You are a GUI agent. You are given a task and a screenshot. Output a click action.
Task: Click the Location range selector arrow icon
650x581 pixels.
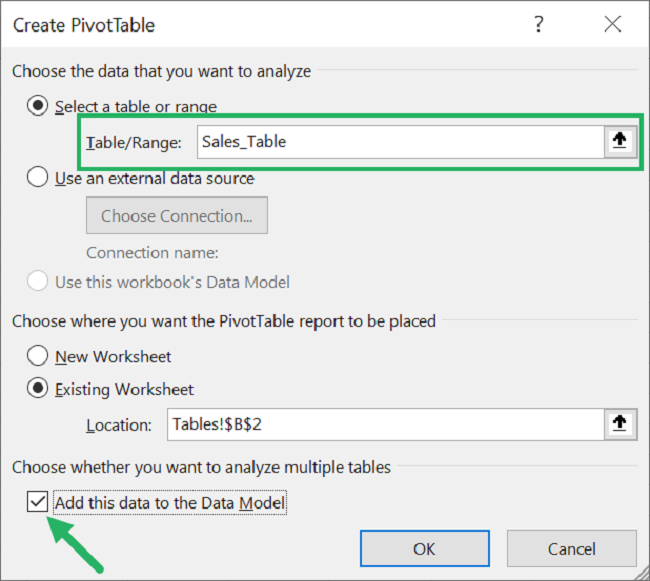(620, 424)
